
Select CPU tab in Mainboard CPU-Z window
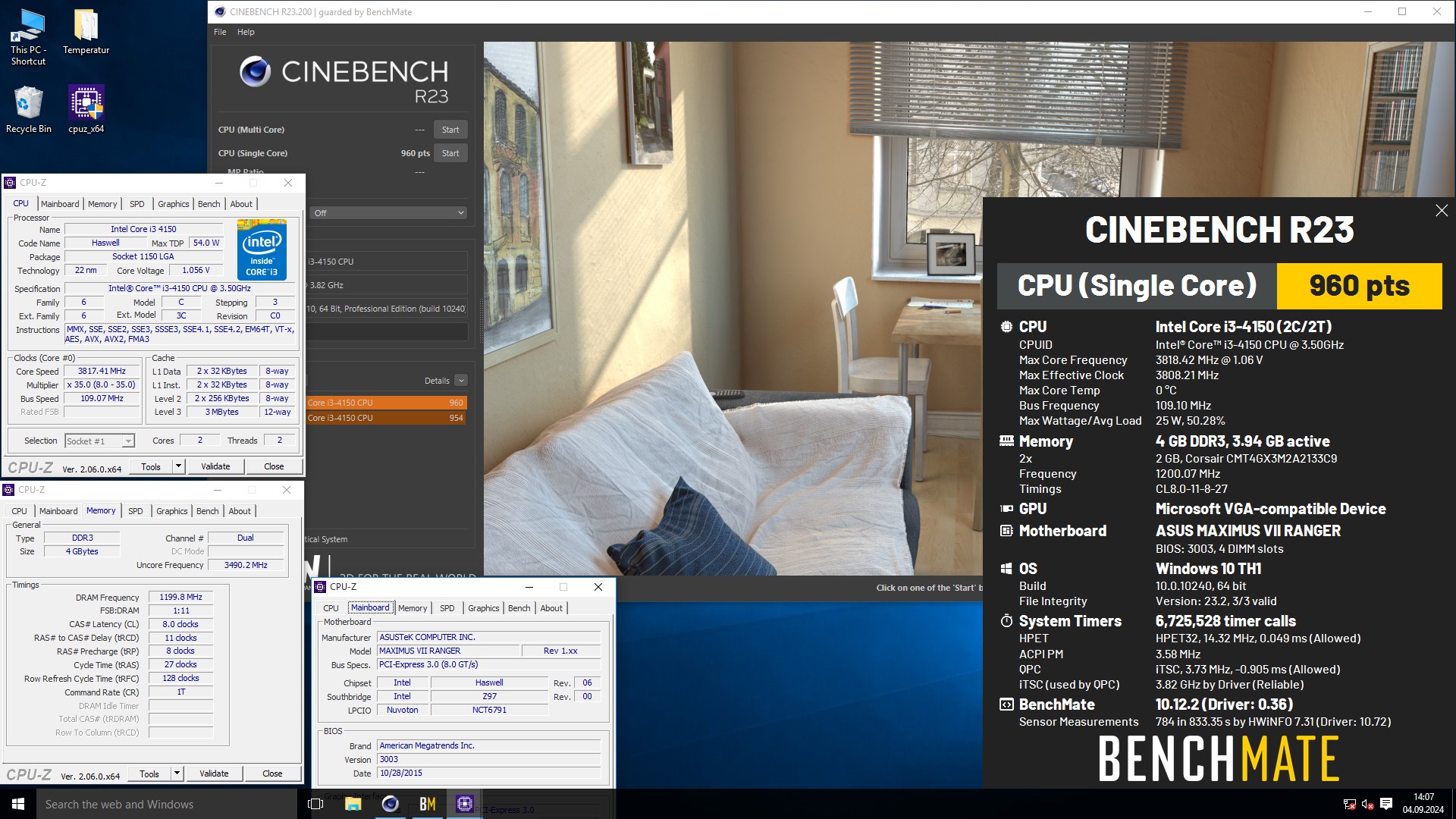(331, 608)
